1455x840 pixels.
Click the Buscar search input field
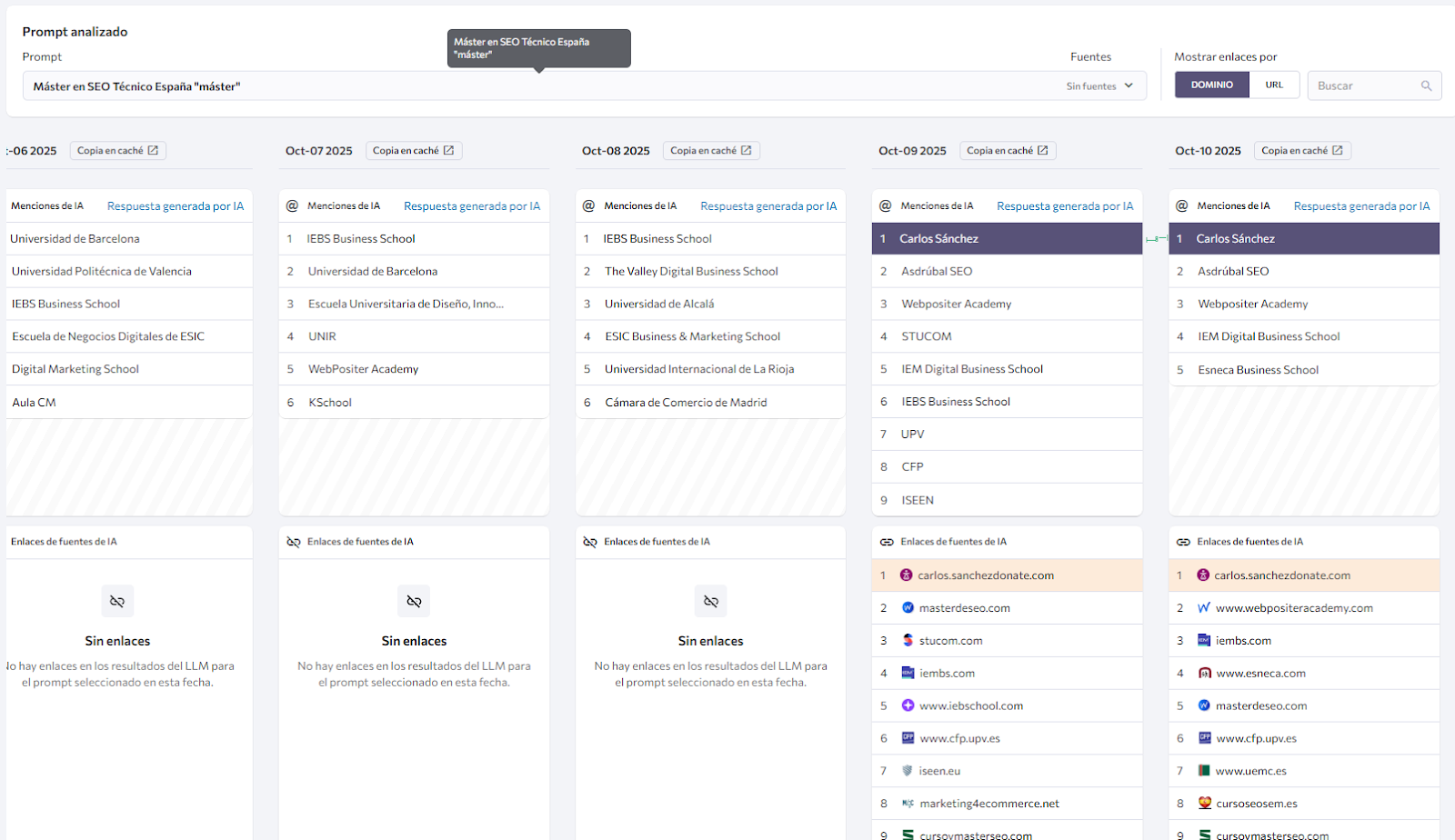[x=1364, y=85]
